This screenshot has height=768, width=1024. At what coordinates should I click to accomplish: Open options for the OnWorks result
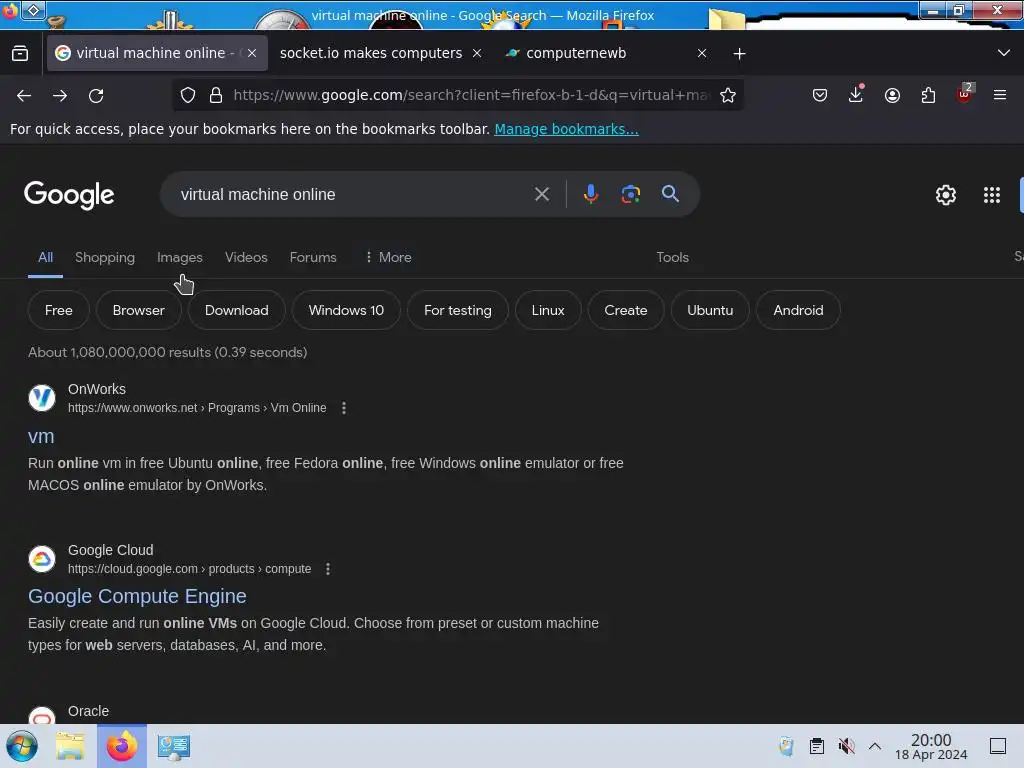click(x=344, y=408)
